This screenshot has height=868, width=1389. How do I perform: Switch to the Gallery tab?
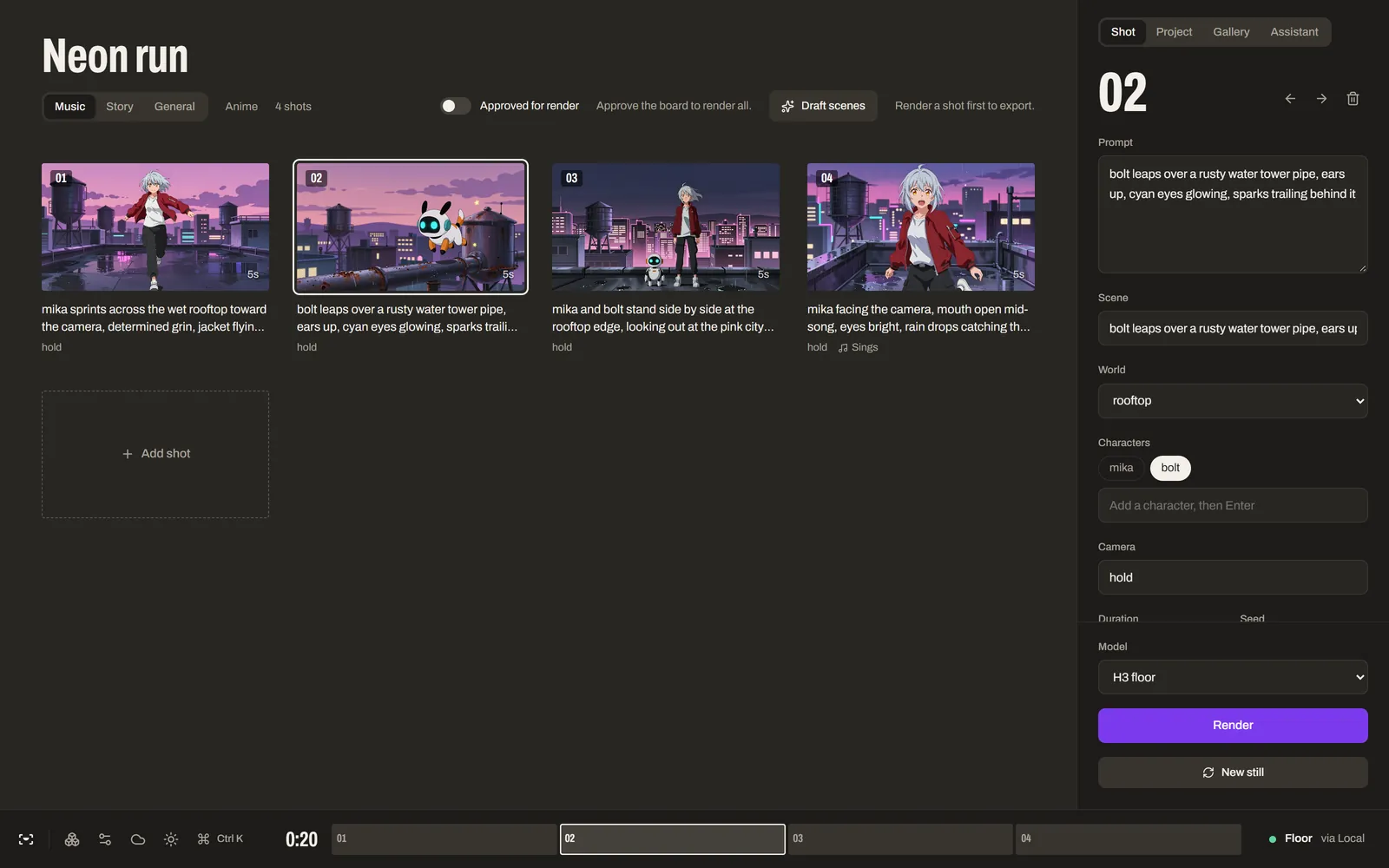[1231, 32]
